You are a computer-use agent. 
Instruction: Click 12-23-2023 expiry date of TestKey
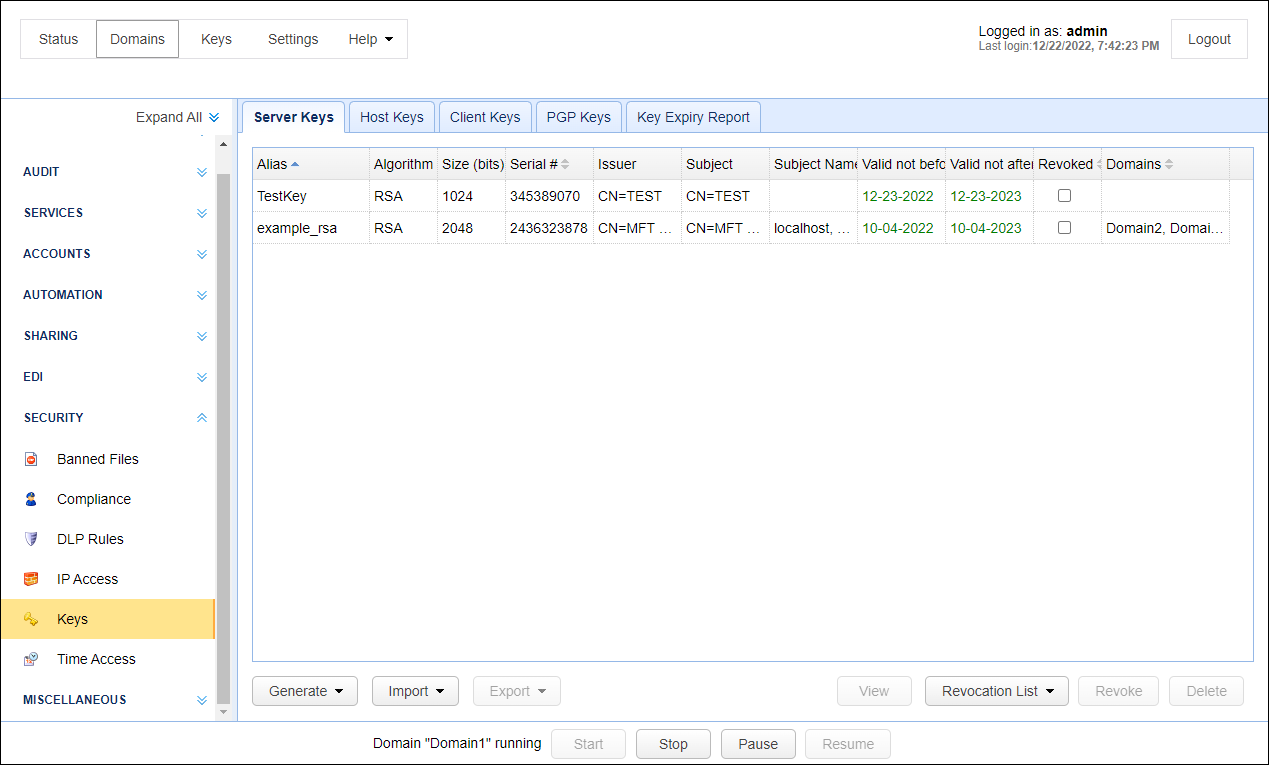click(986, 196)
